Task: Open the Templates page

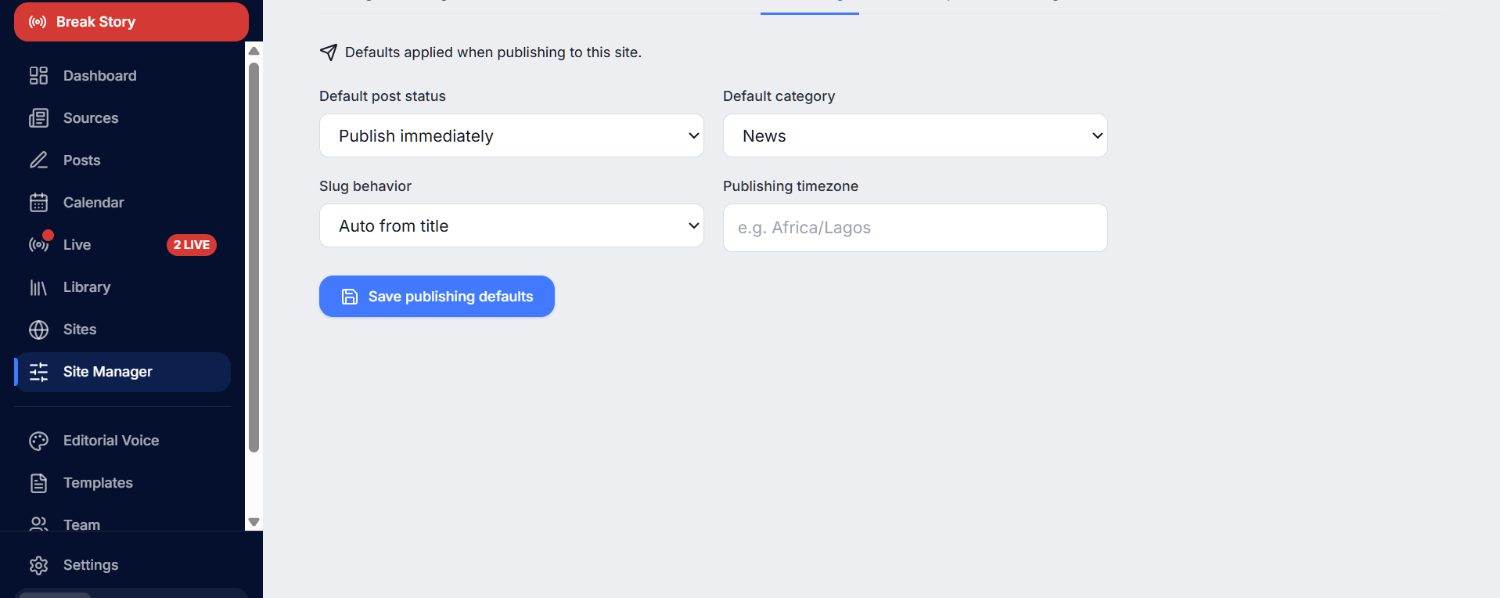Action: pos(122,483)
